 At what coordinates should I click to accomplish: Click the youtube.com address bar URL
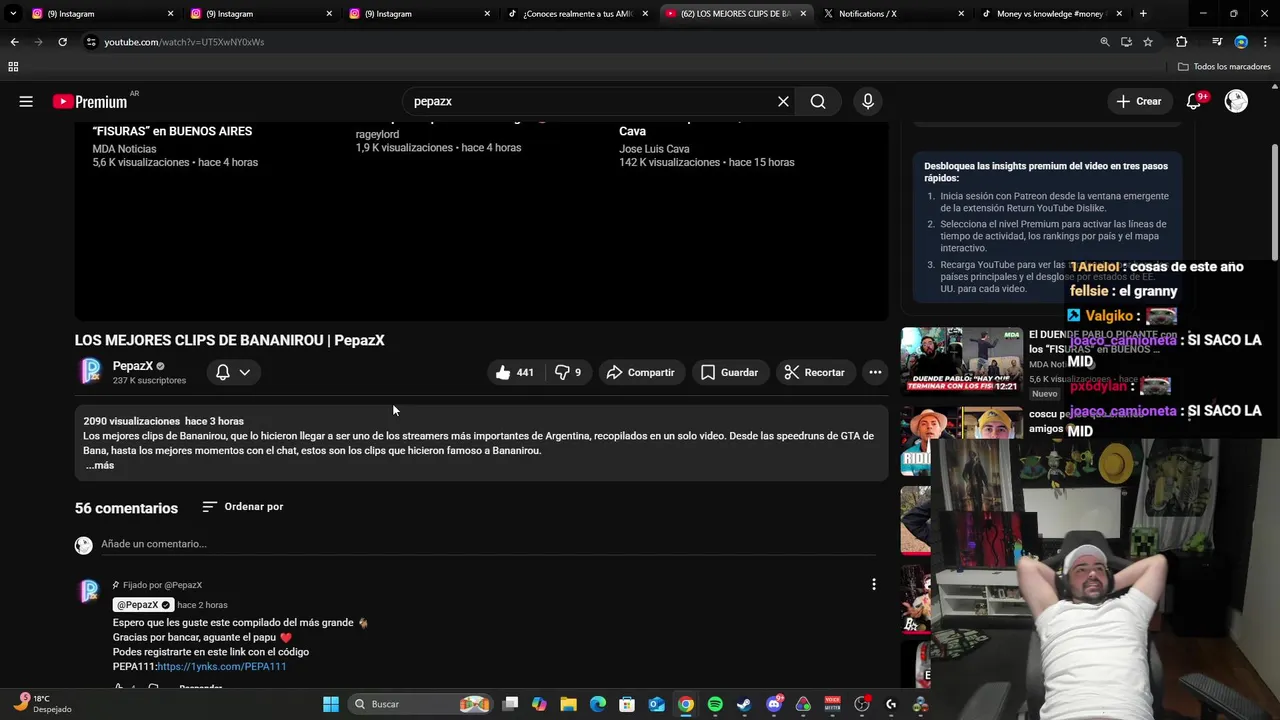point(184,42)
